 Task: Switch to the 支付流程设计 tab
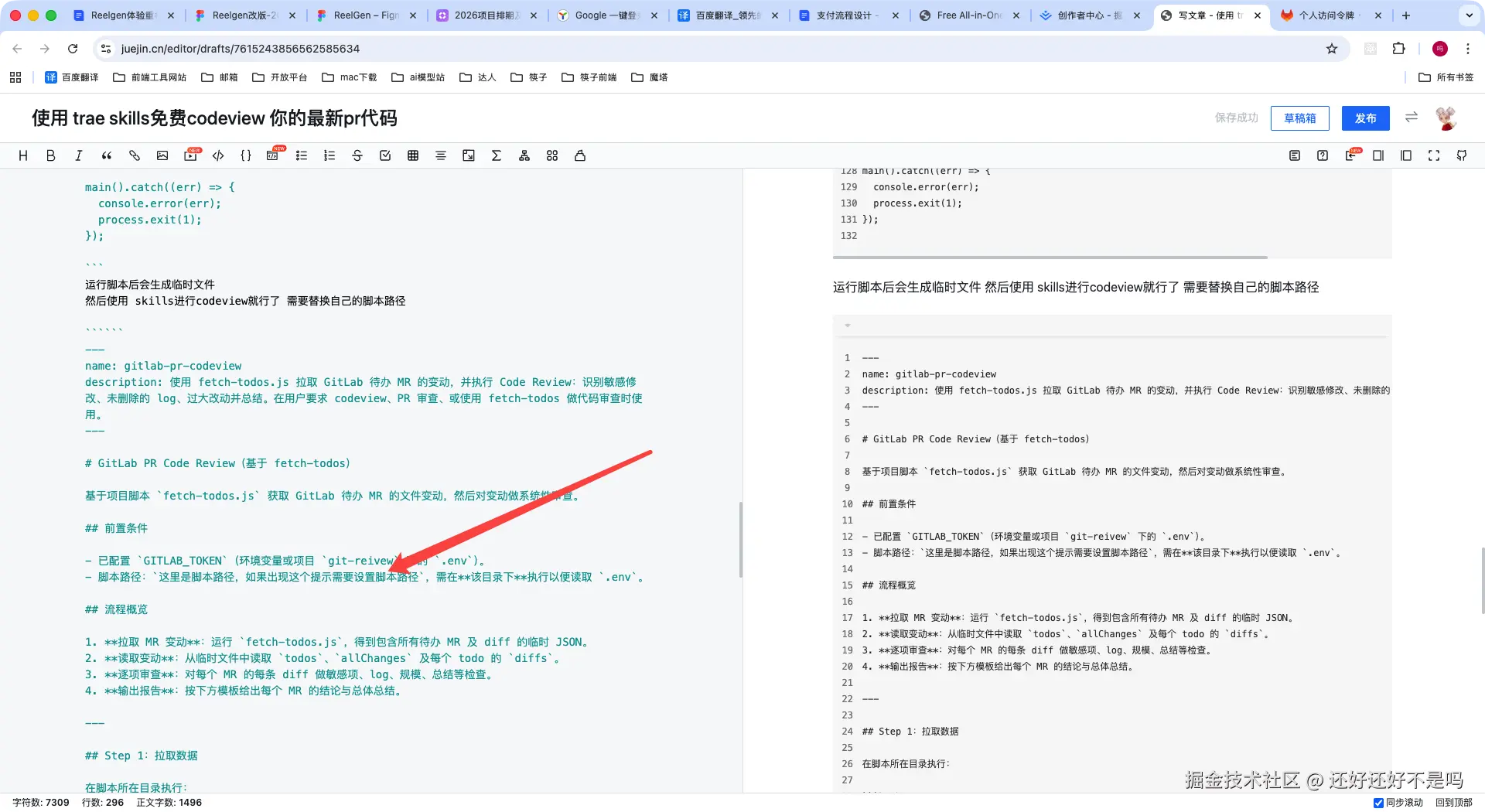click(x=849, y=15)
